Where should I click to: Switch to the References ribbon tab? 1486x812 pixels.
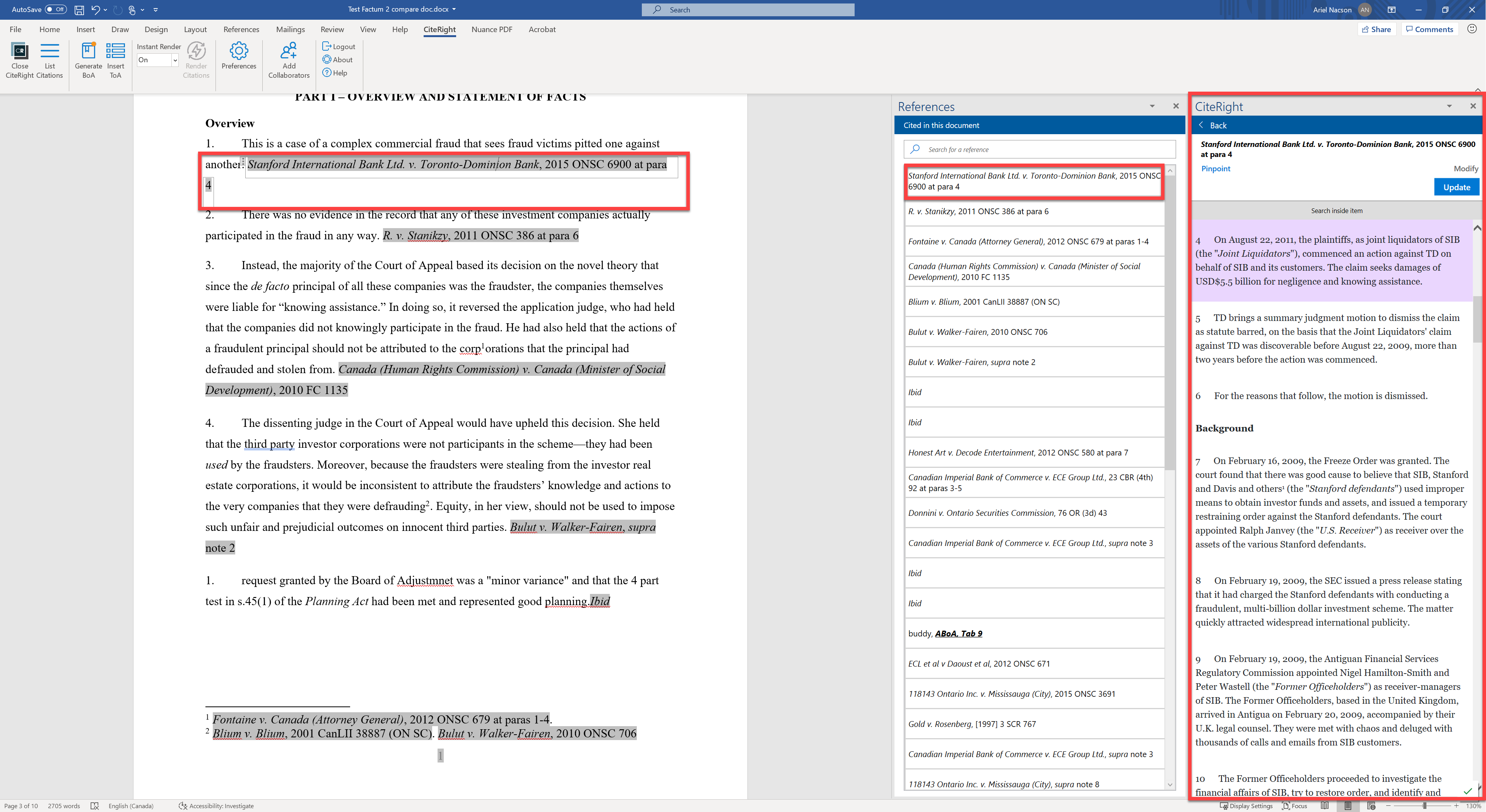(241, 29)
